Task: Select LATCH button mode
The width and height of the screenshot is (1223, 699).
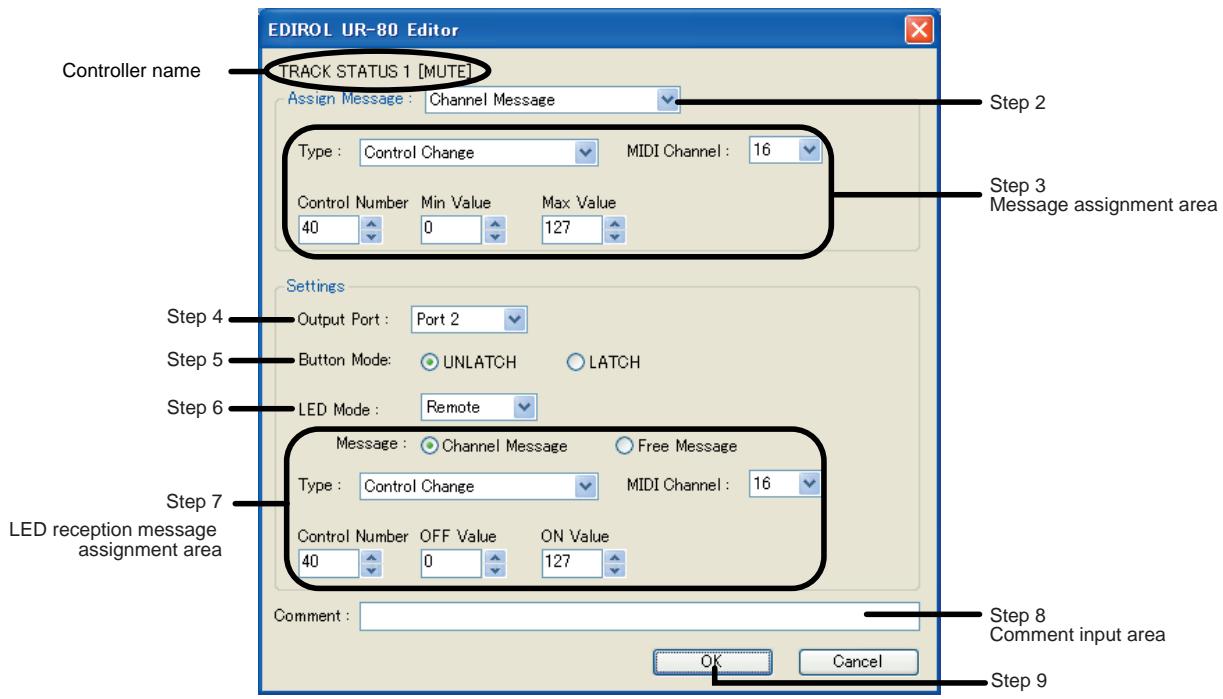Action: pyautogui.click(x=602, y=363)
